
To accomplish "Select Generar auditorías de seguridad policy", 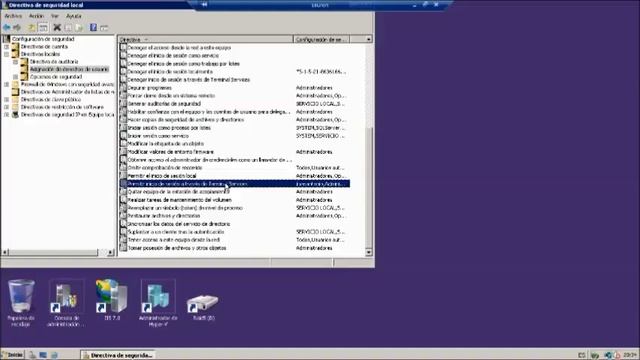I will pos(235,104).
